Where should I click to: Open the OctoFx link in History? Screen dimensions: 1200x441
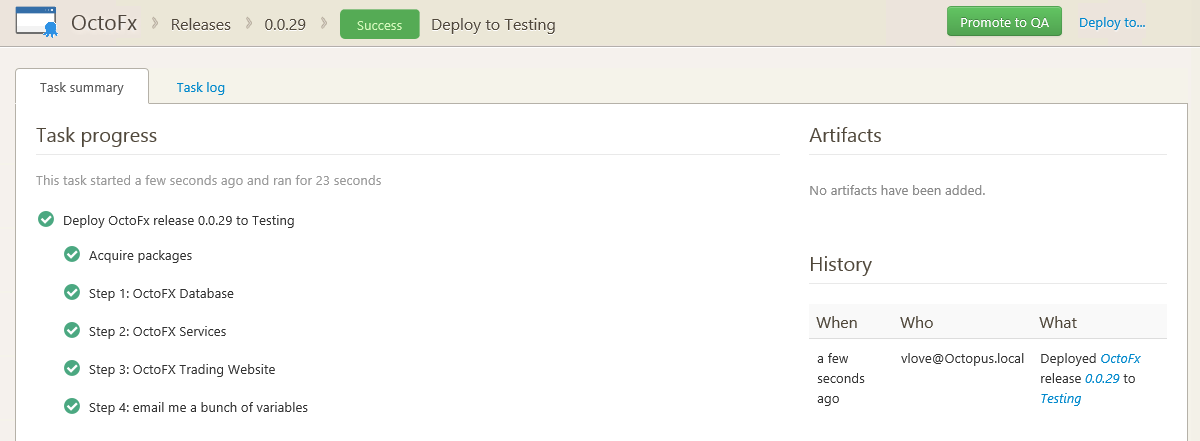tap(1120, 358)
